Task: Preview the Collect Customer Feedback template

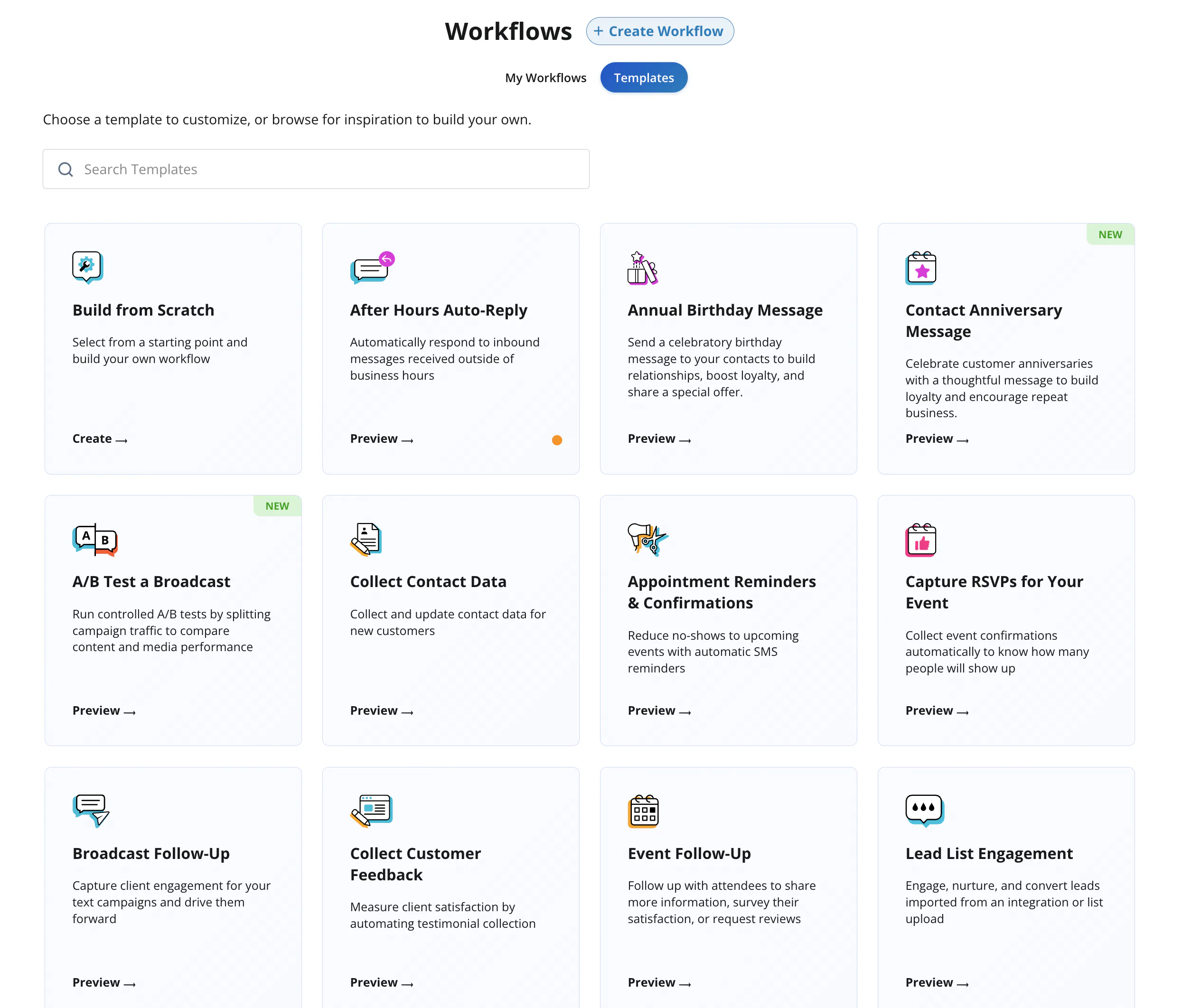Action: [382, 983]
